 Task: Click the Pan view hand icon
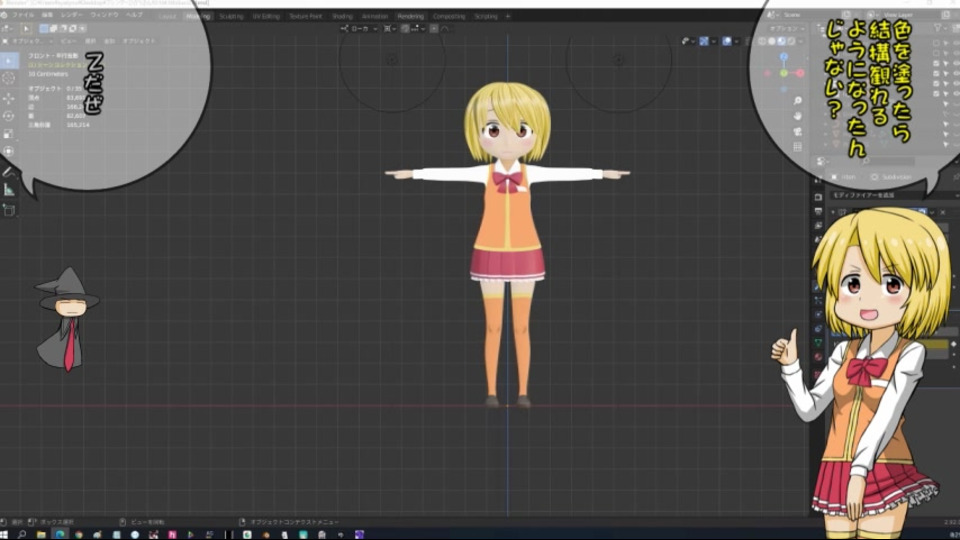pos(798,116)
